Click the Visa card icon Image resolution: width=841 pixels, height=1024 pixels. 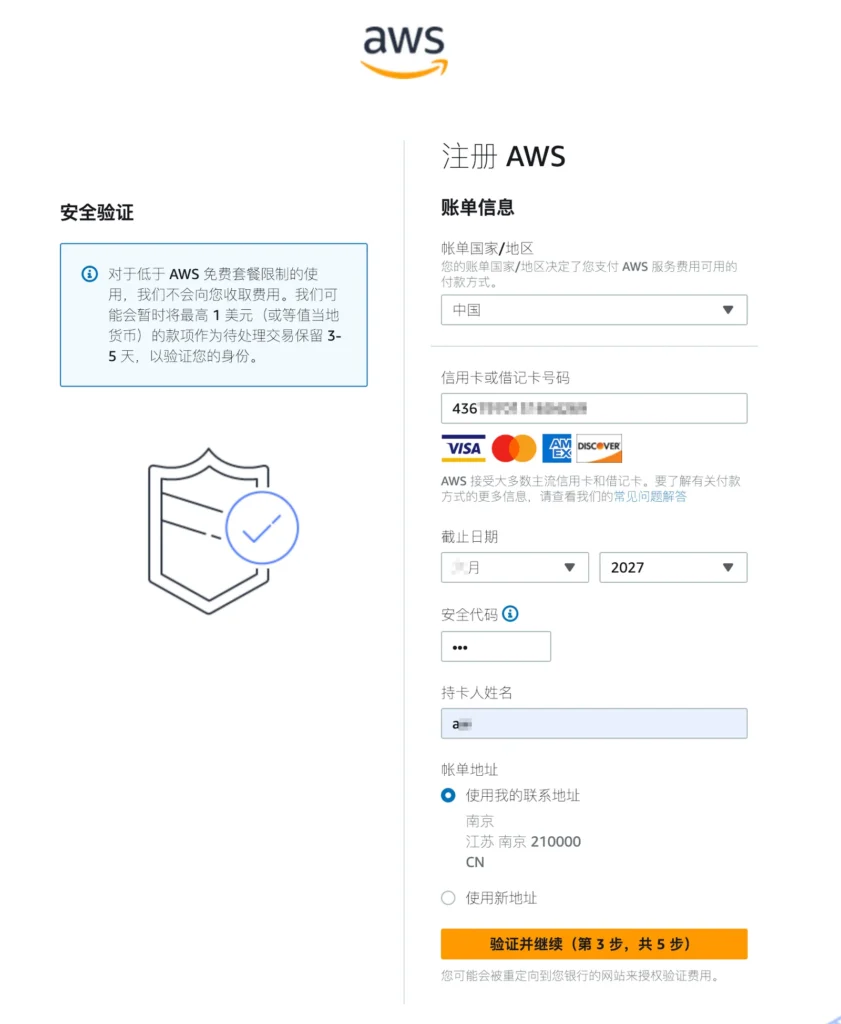click(463, 448)
